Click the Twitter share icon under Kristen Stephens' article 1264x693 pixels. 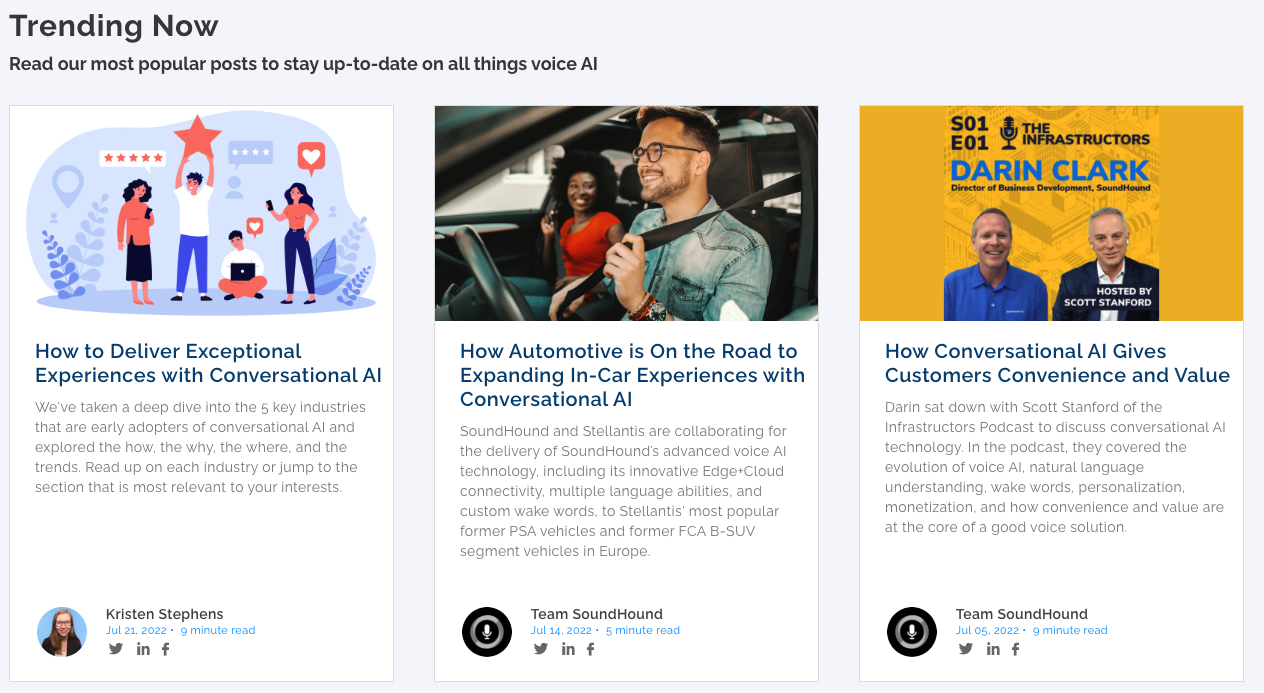click(x=115, y=648)
